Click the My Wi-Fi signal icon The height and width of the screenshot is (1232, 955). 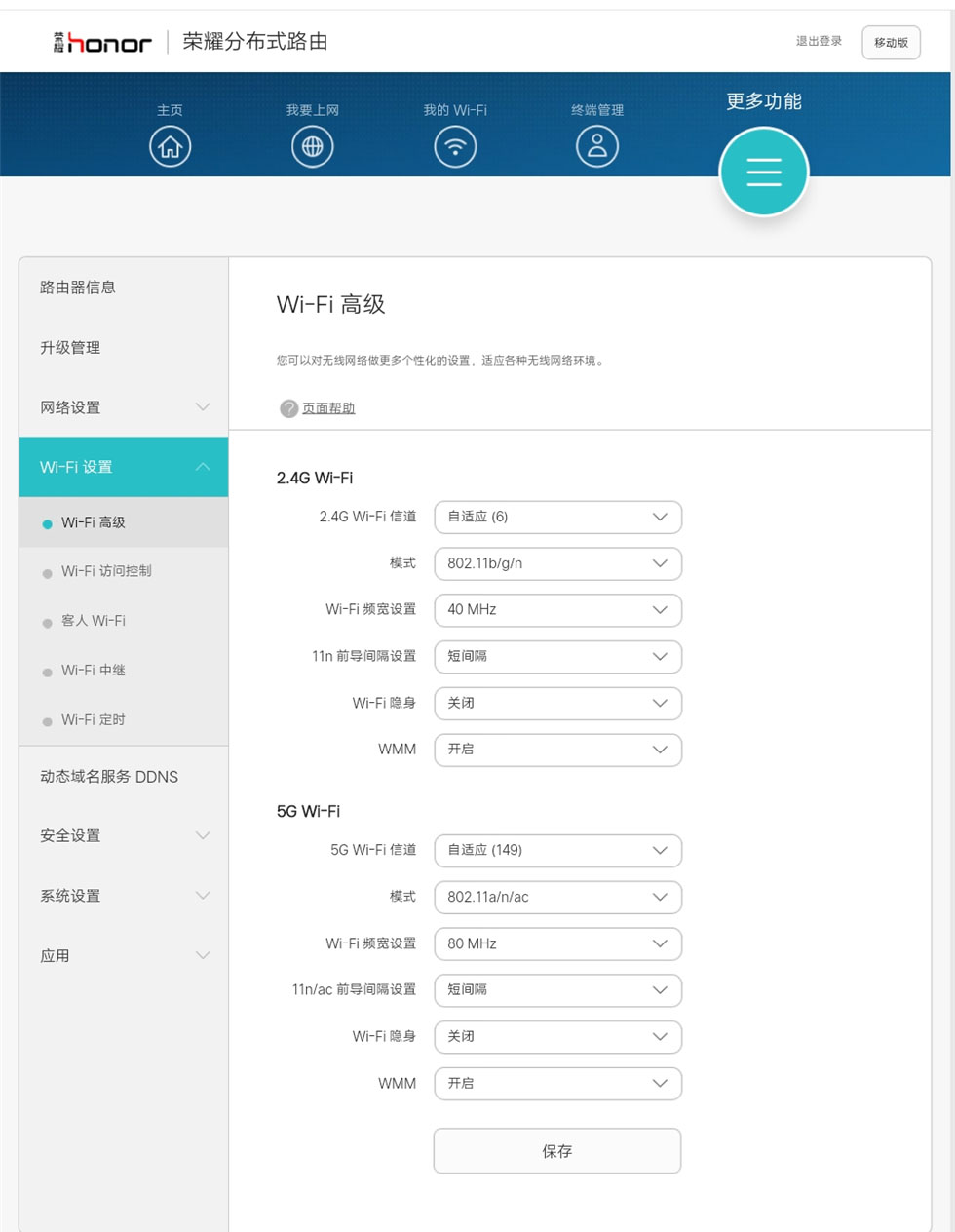[x=455, y=147]
